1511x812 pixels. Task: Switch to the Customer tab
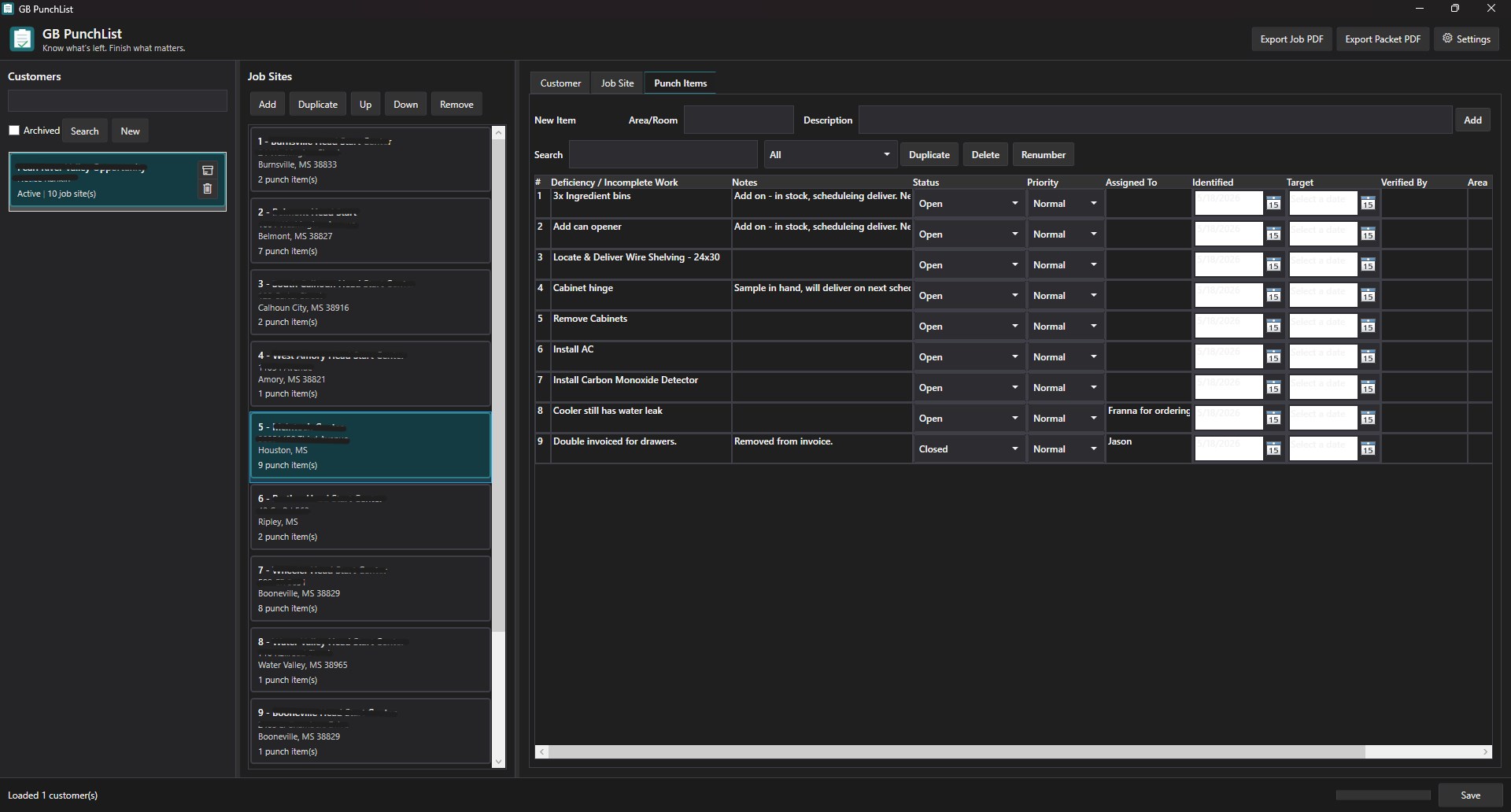coord(560,83)
